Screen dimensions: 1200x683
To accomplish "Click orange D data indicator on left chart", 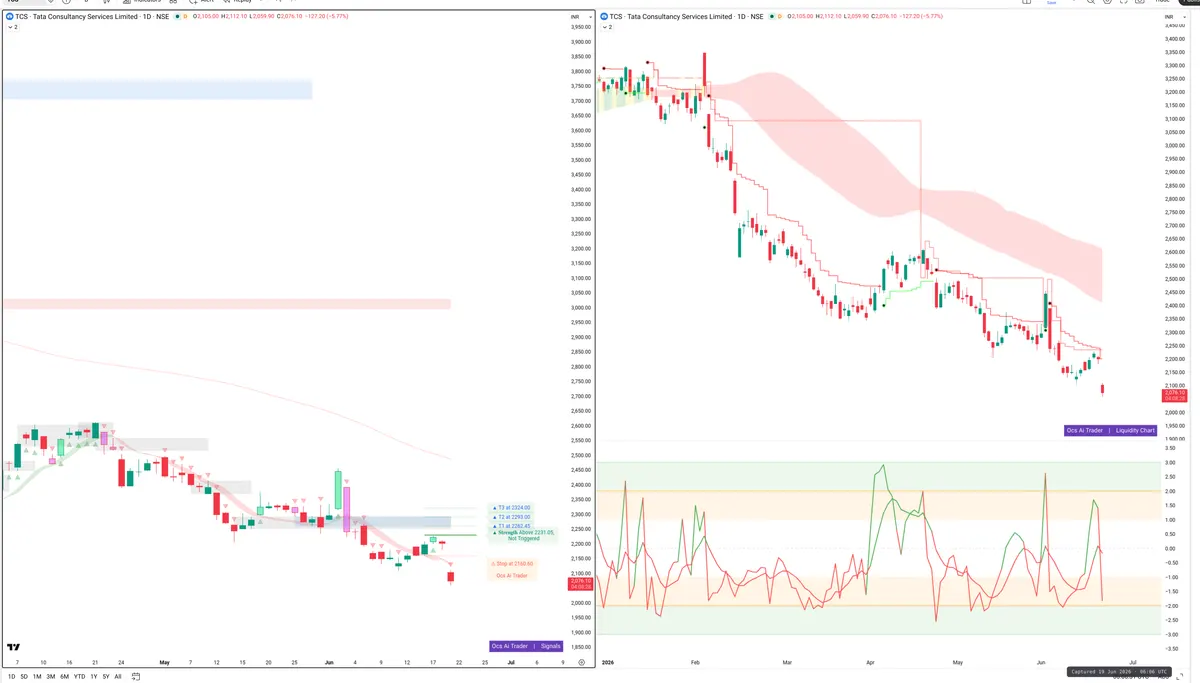I will click(184, 17).
